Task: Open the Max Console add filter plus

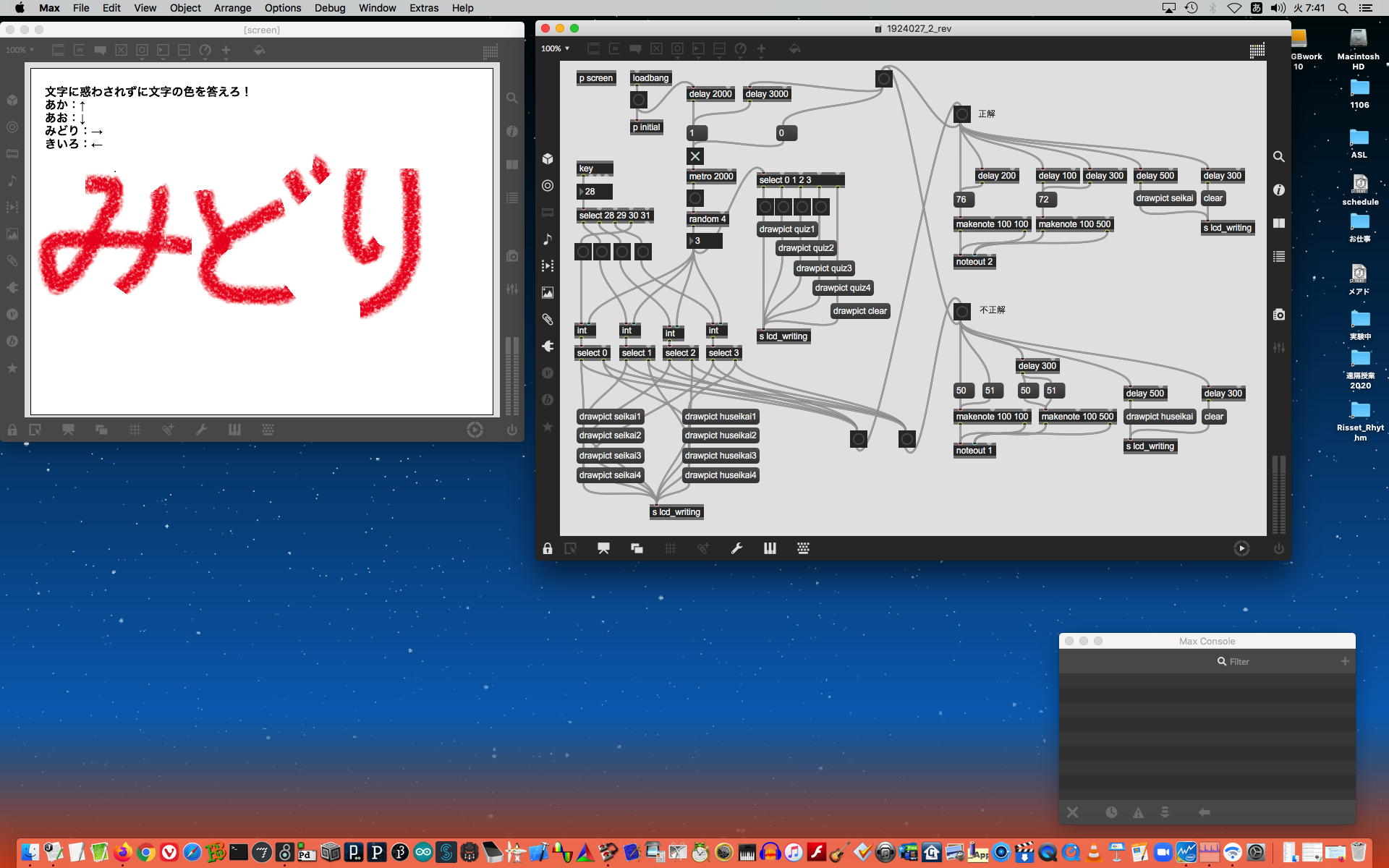Action: click(x=1345, y=661)
